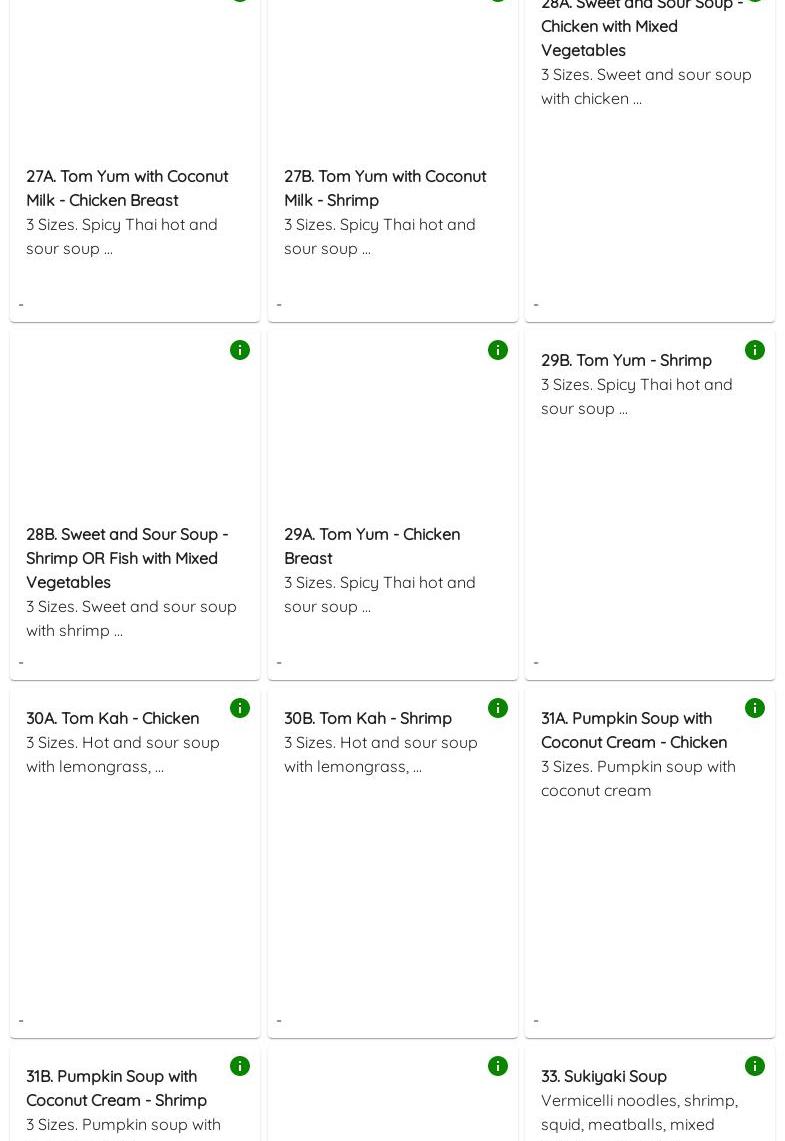Open info icon on 29A. Tom Yum Chicken Breast card
This screenshot has width=785, height=1141.
498,350
